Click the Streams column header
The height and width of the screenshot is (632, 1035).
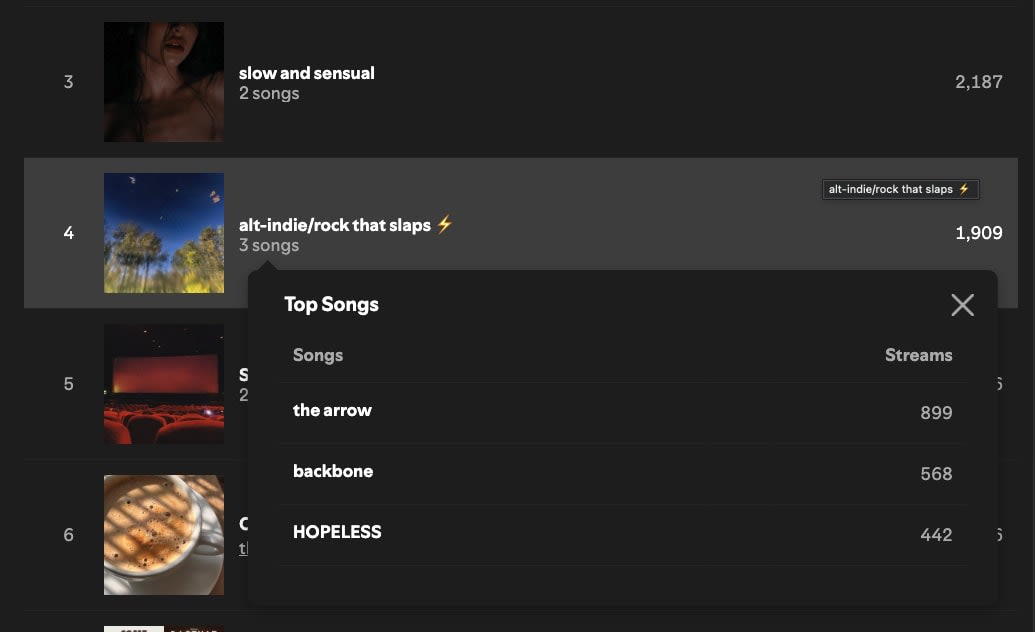[918, 355]
